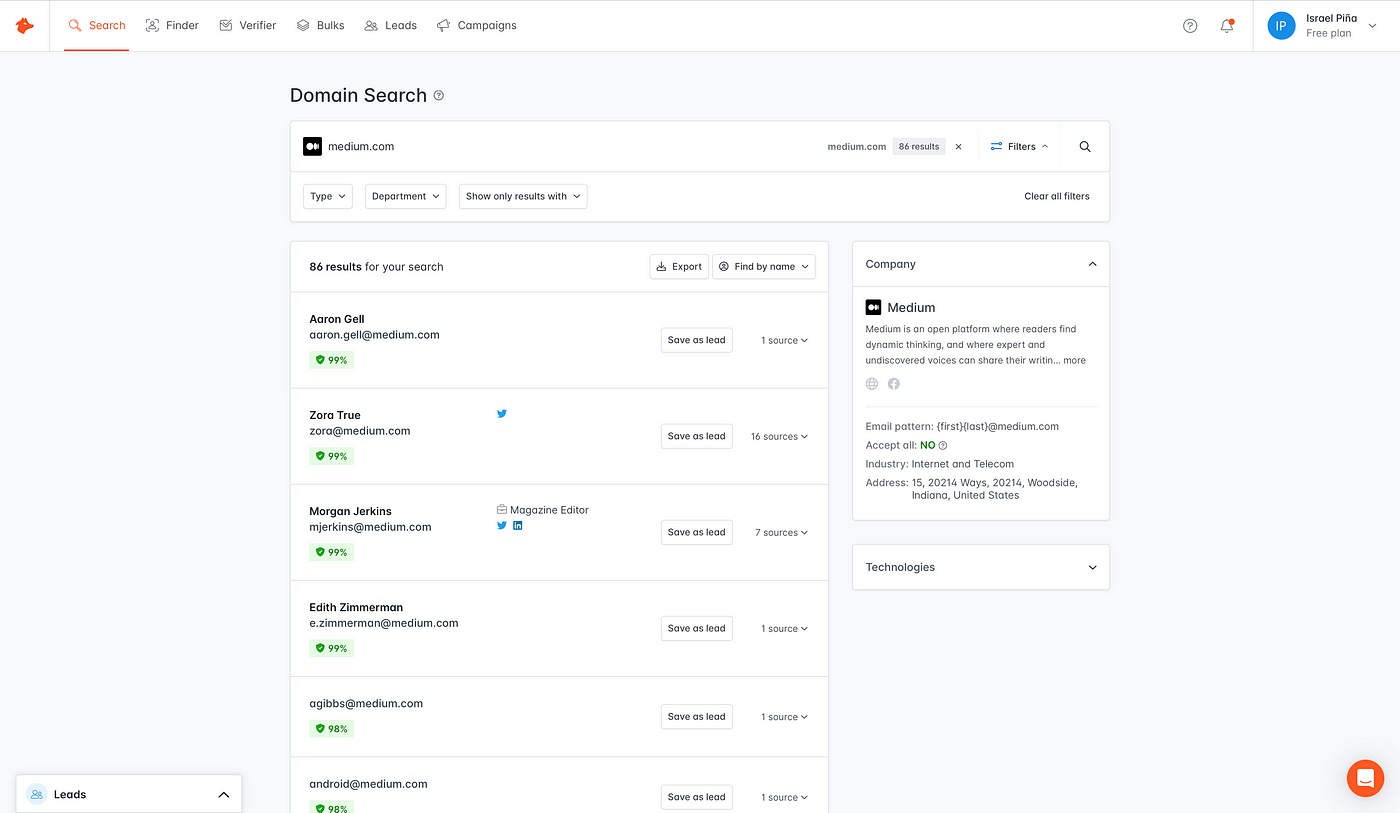Open Zora True's Twitter profile icon

point(502,413)
